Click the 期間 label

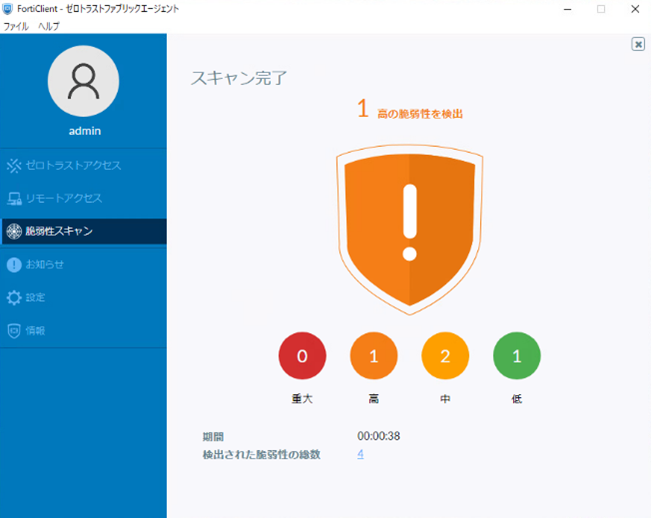[213, 437]
